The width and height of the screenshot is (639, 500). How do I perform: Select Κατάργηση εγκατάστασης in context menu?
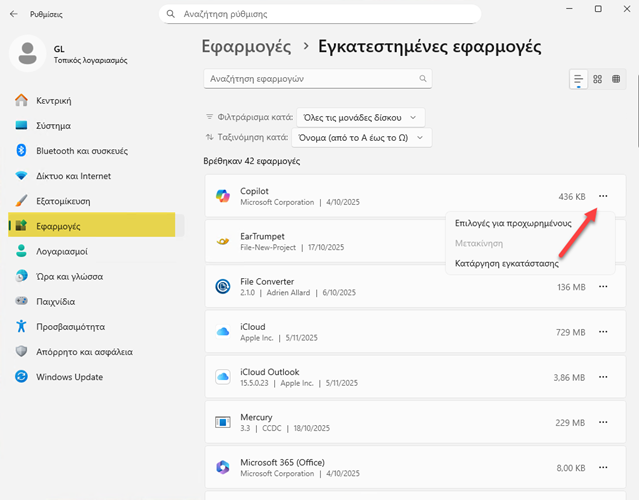(506, 264)
